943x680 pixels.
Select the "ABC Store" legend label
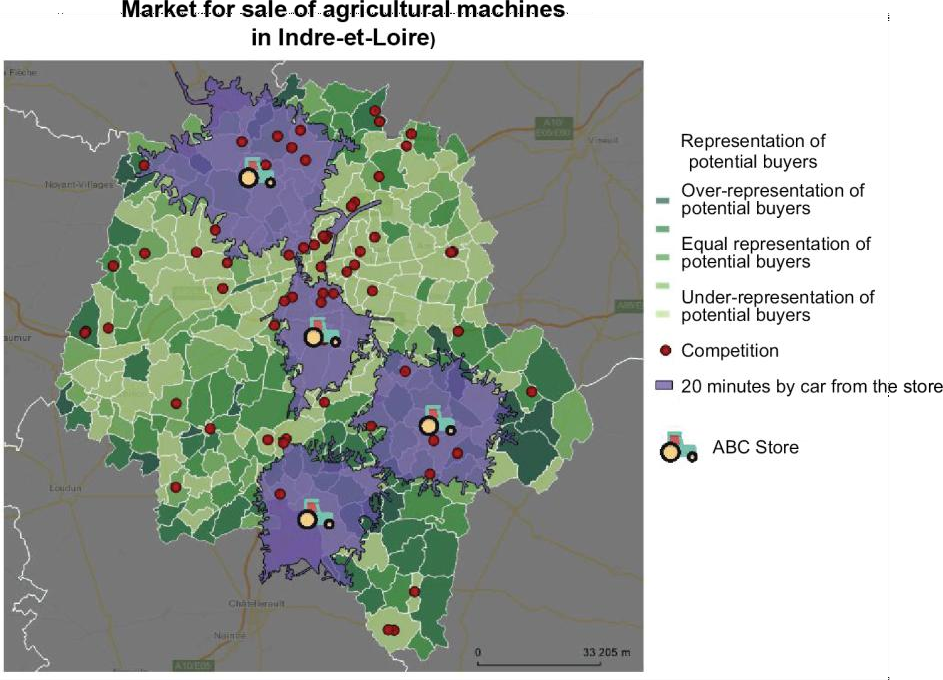[755, 447]
